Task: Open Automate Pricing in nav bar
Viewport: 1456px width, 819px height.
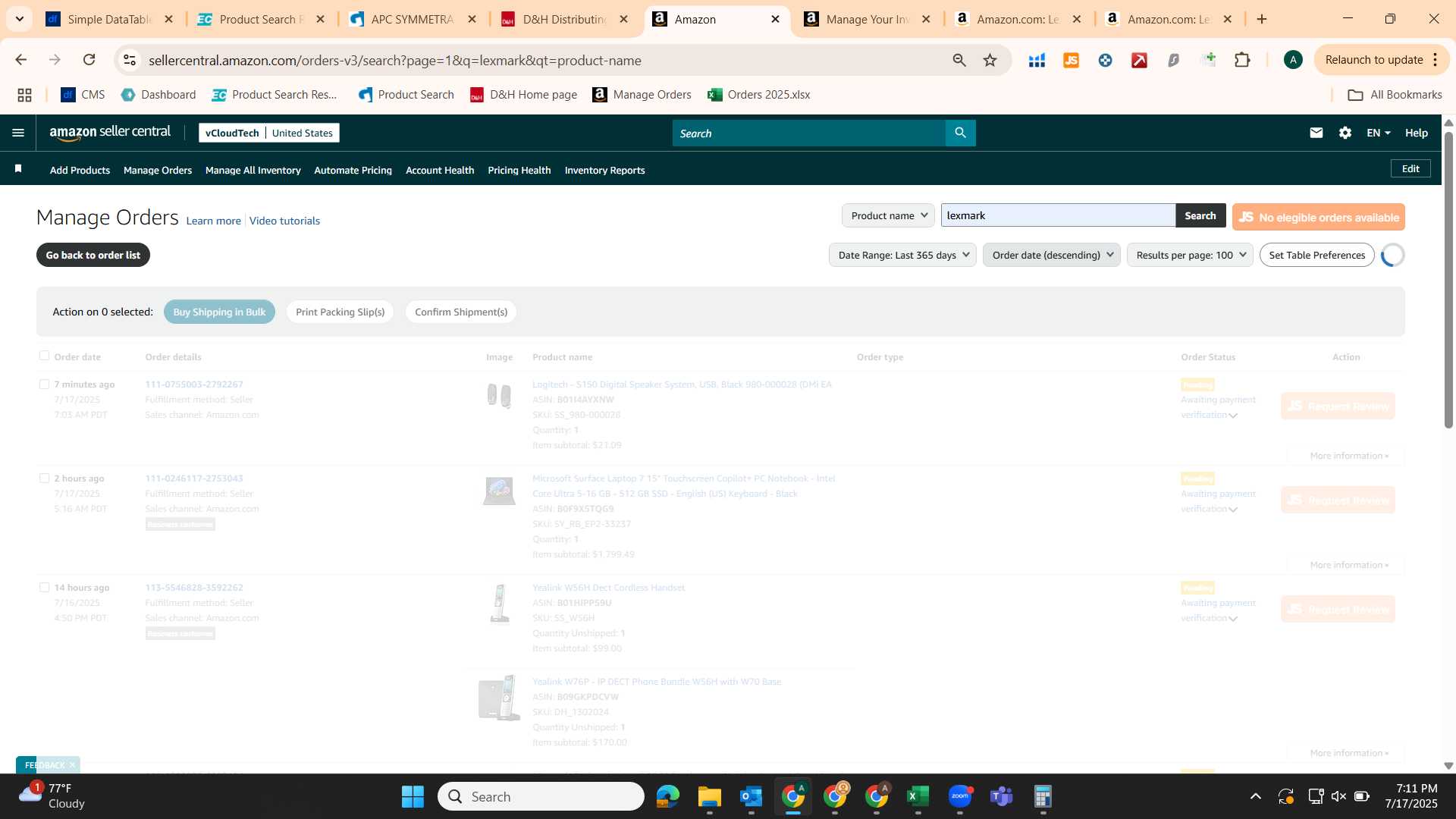Action: tap(353, 170)
